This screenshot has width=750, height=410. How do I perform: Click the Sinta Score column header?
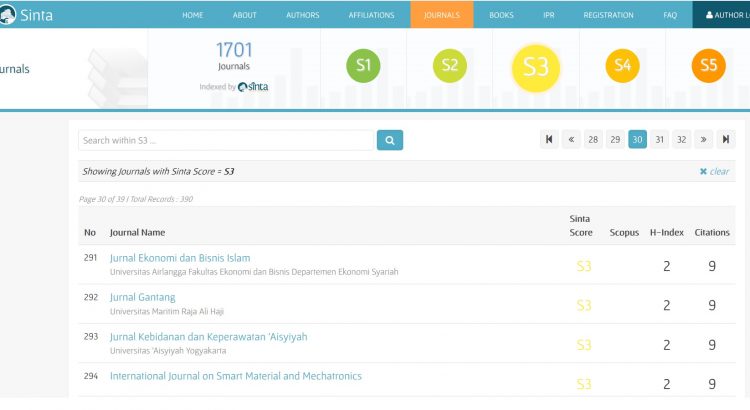(581, 225)
